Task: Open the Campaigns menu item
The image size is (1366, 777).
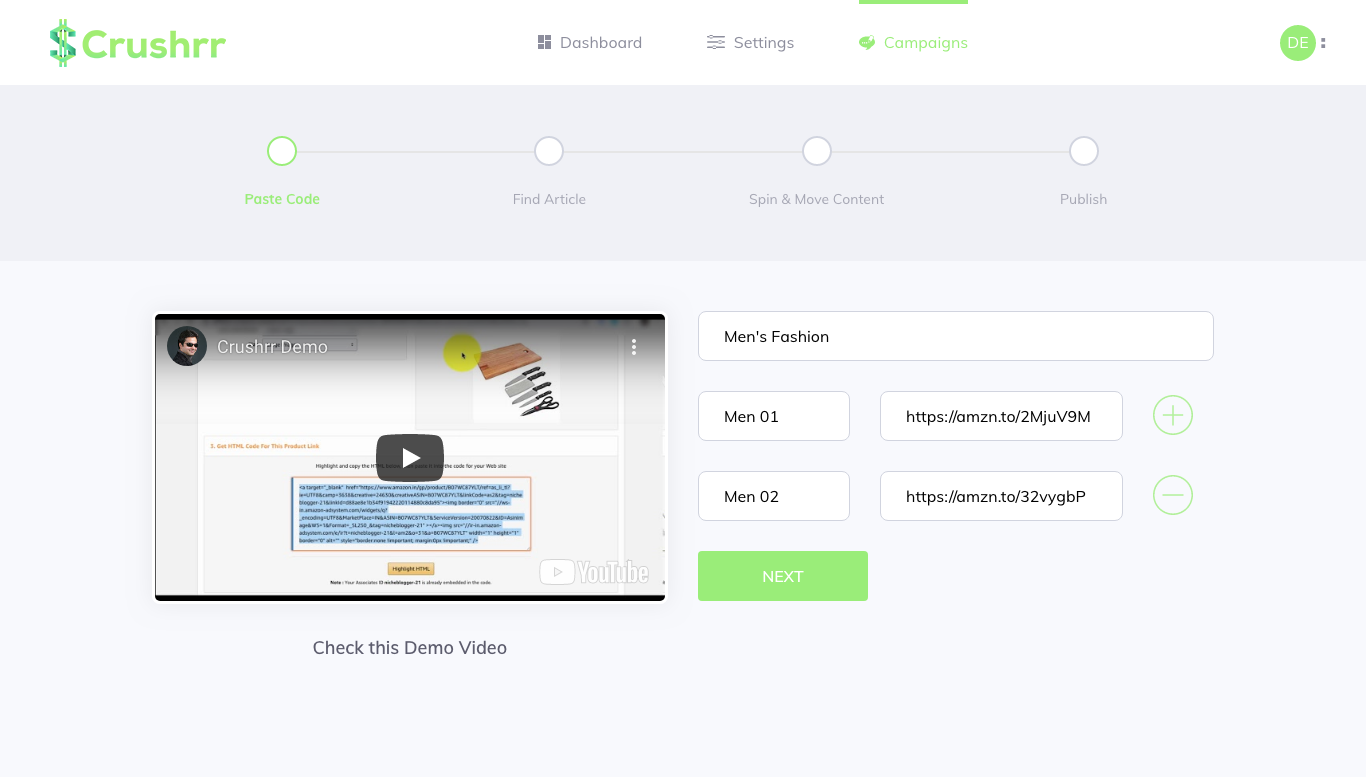Action: (x=913, y=43)
